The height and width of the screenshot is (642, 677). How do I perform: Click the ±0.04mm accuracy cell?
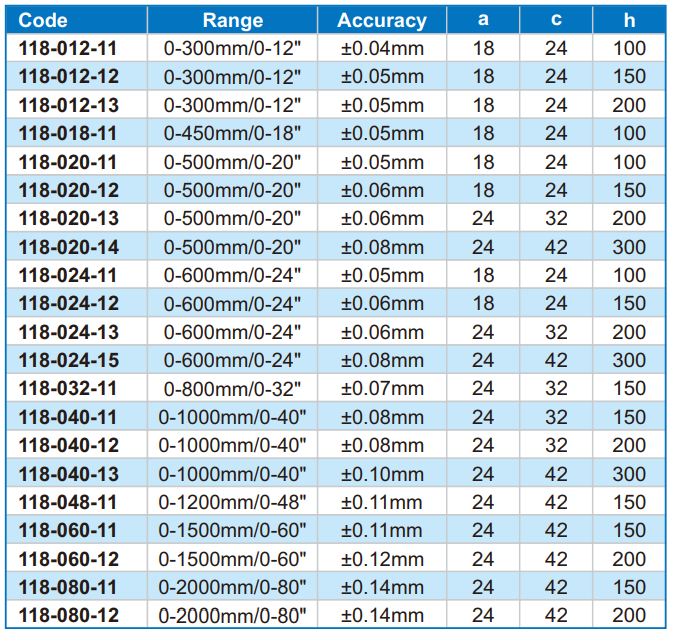click(x=382, y=48)
